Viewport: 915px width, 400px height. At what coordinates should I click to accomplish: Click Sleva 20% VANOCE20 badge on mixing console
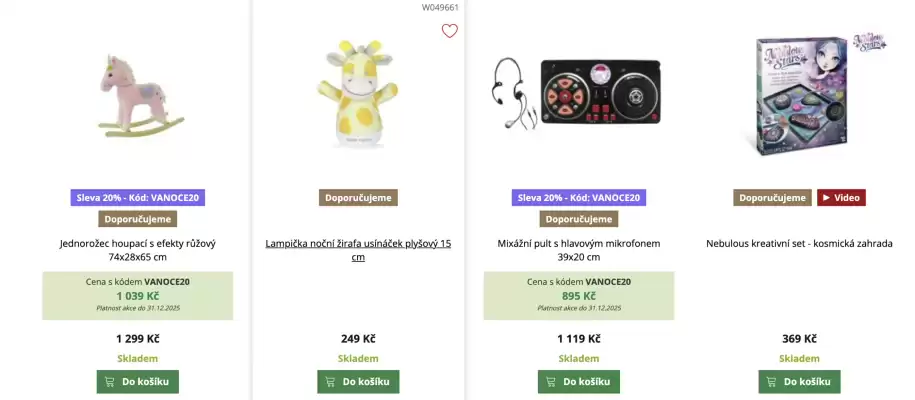(x=579, y=198)
